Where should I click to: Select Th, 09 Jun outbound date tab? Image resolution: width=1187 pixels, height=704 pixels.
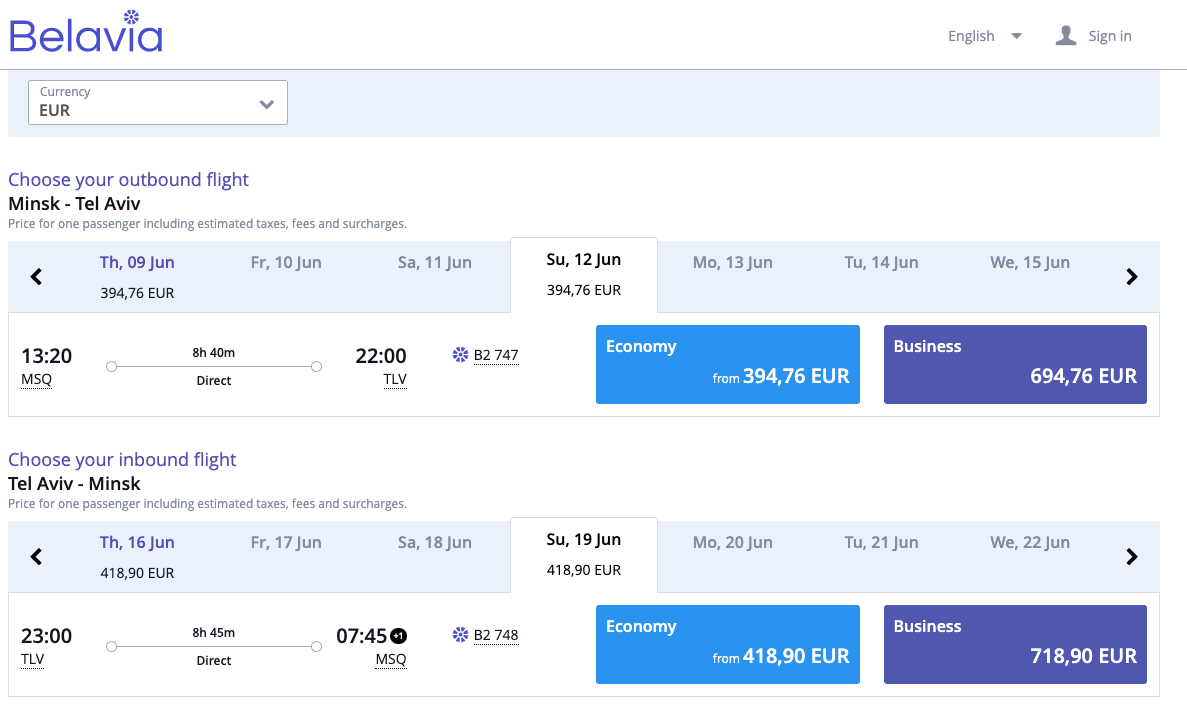[137, 276]
